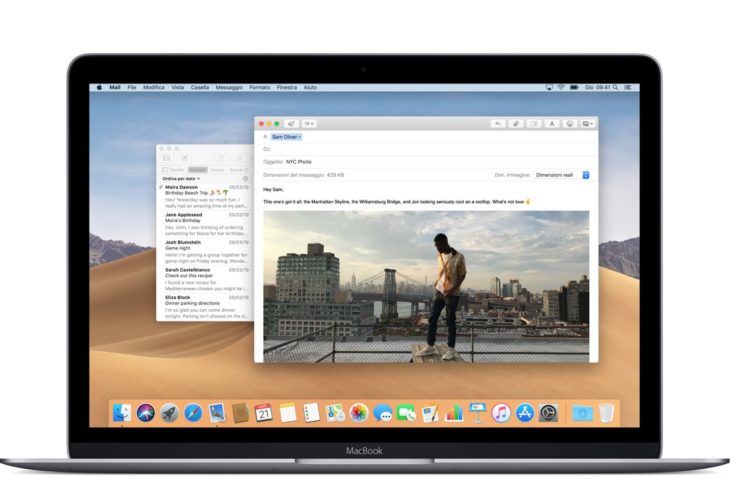Click the compose new message icon in Mail window
Viewport: 741px width, 486px height.
point(185,158)
